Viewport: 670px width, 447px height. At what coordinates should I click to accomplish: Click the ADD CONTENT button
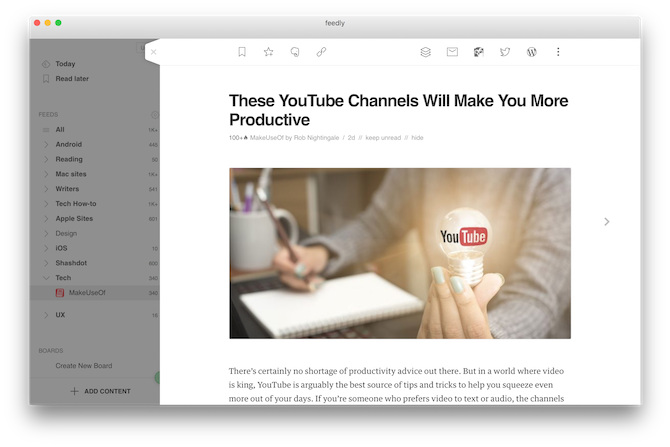(x=100, y=391)
